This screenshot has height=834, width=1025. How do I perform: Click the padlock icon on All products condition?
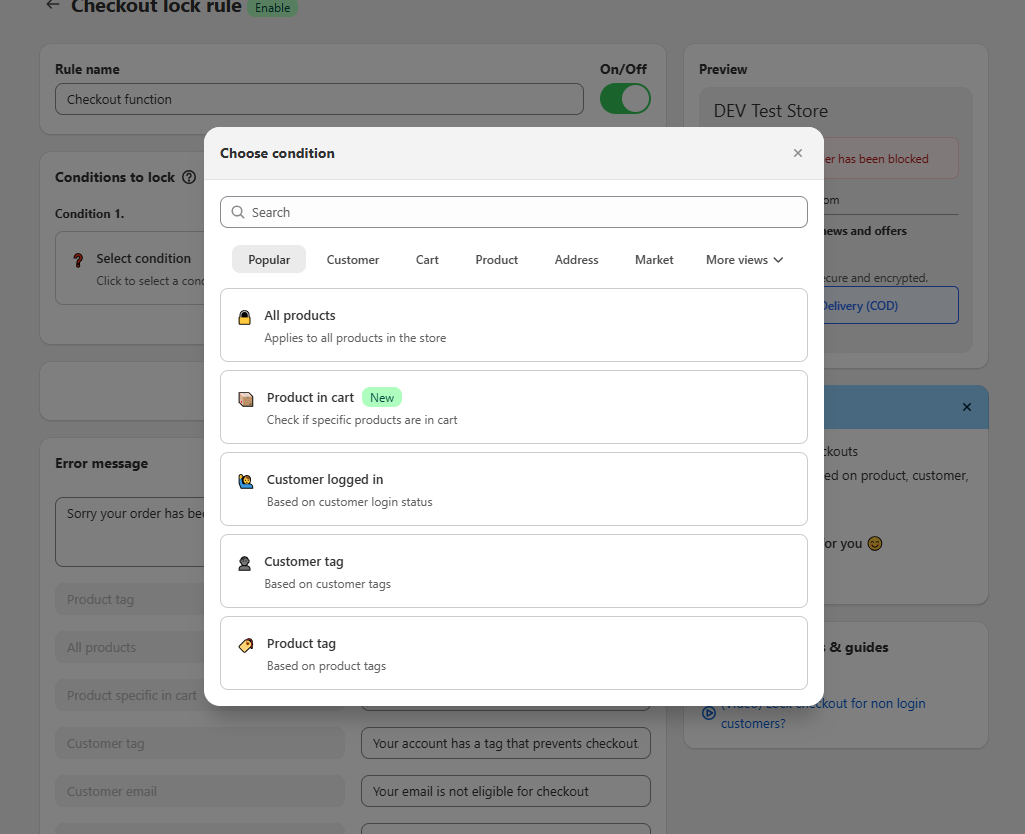244,315
